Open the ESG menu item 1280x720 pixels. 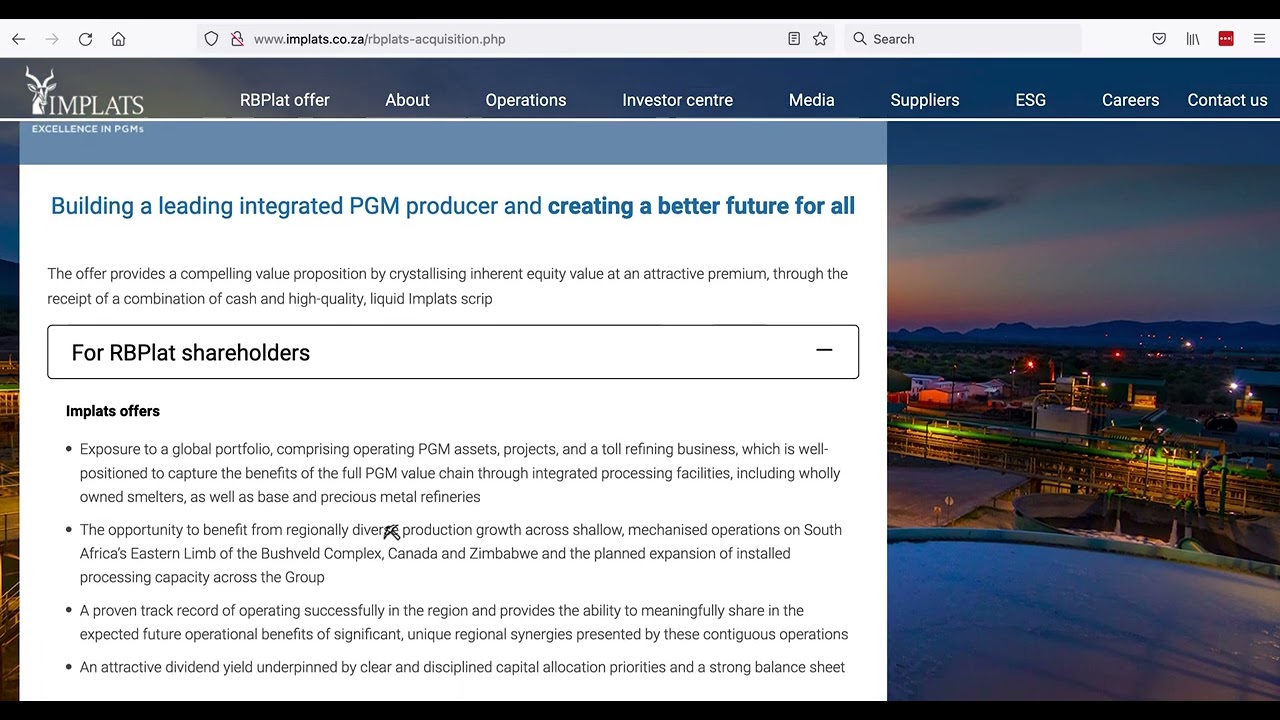[x=1031, y=100]
